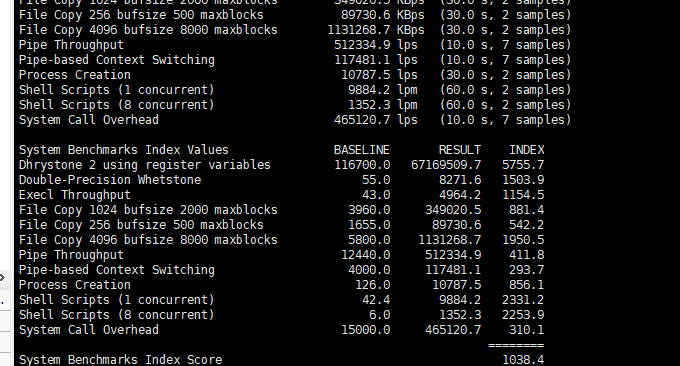Click the final index score 1038.4
This screenshot has height=366, width=680.
[x=523, y=360]
